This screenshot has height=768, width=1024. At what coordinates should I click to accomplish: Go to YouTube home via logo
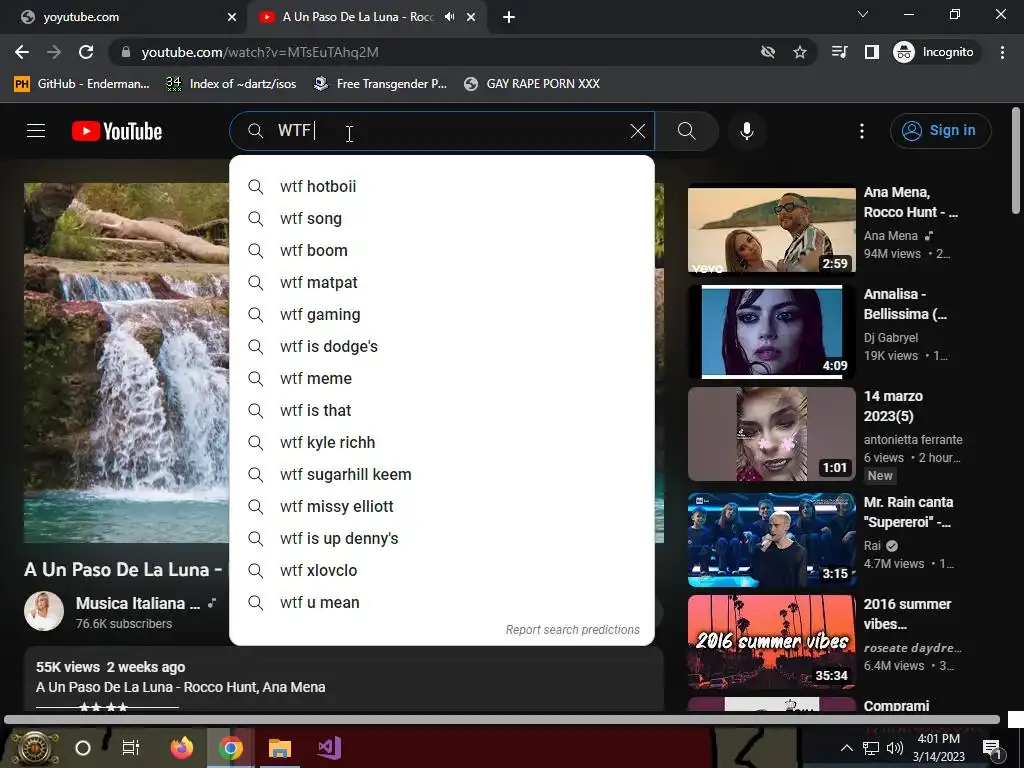coord(117,131)
